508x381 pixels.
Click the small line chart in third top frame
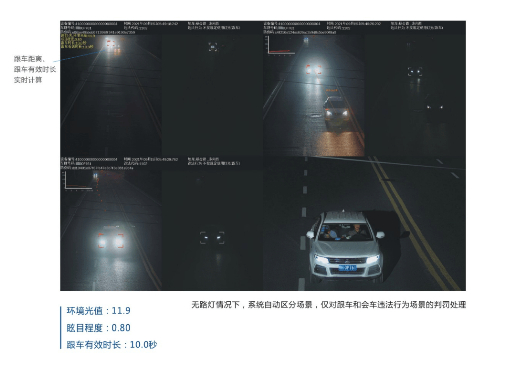[280, 45]
